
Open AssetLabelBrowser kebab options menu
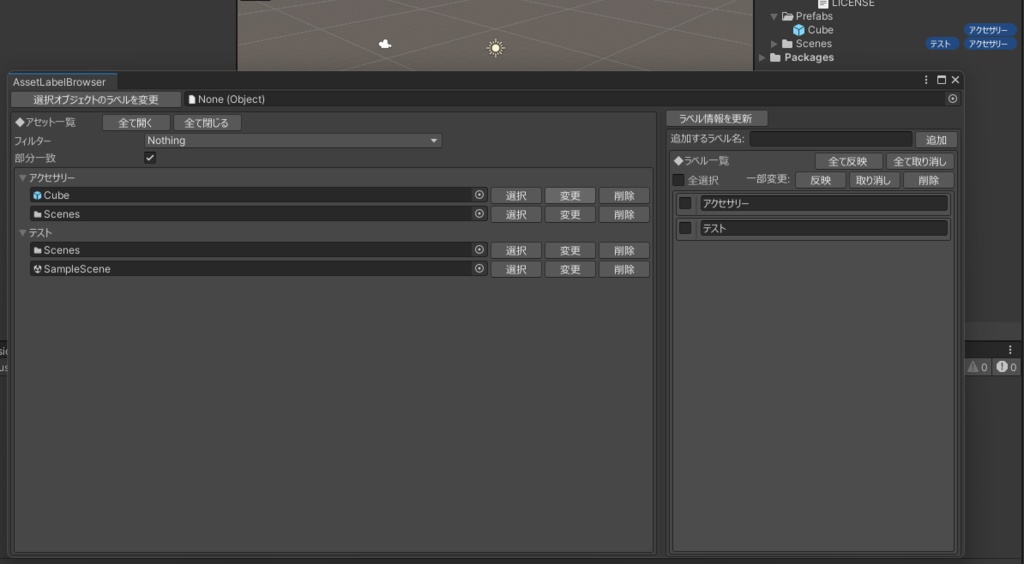[x=926, y=80]
